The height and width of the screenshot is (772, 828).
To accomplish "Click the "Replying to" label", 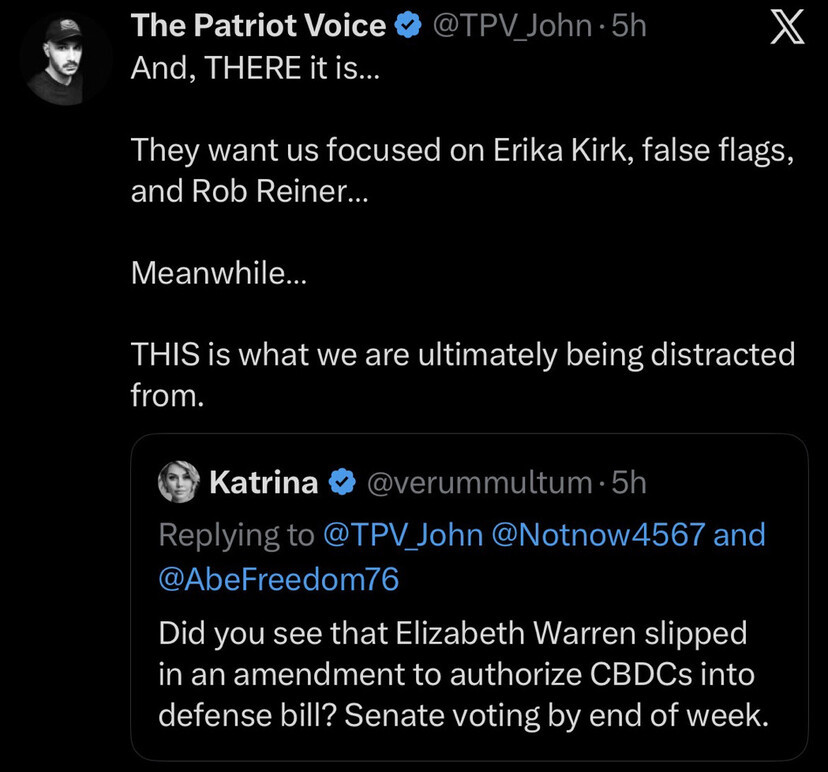I will pos(237,534).
